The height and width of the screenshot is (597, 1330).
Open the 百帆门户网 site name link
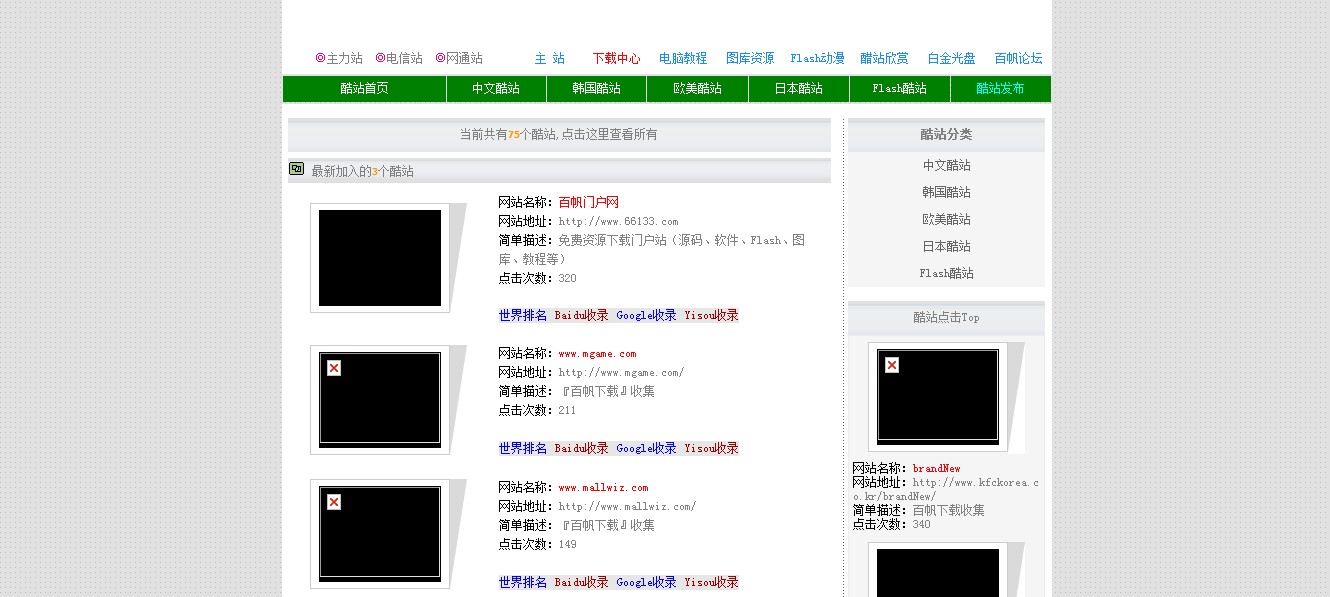tap(588, 203)
